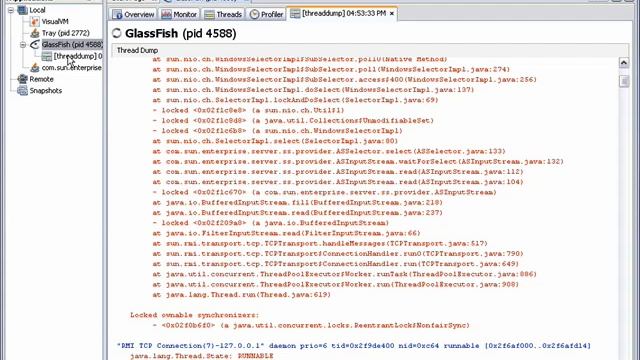This screenshot has height=360, width=640.
Task: Click the Profiler clock icon
Action: click(254, 14)
